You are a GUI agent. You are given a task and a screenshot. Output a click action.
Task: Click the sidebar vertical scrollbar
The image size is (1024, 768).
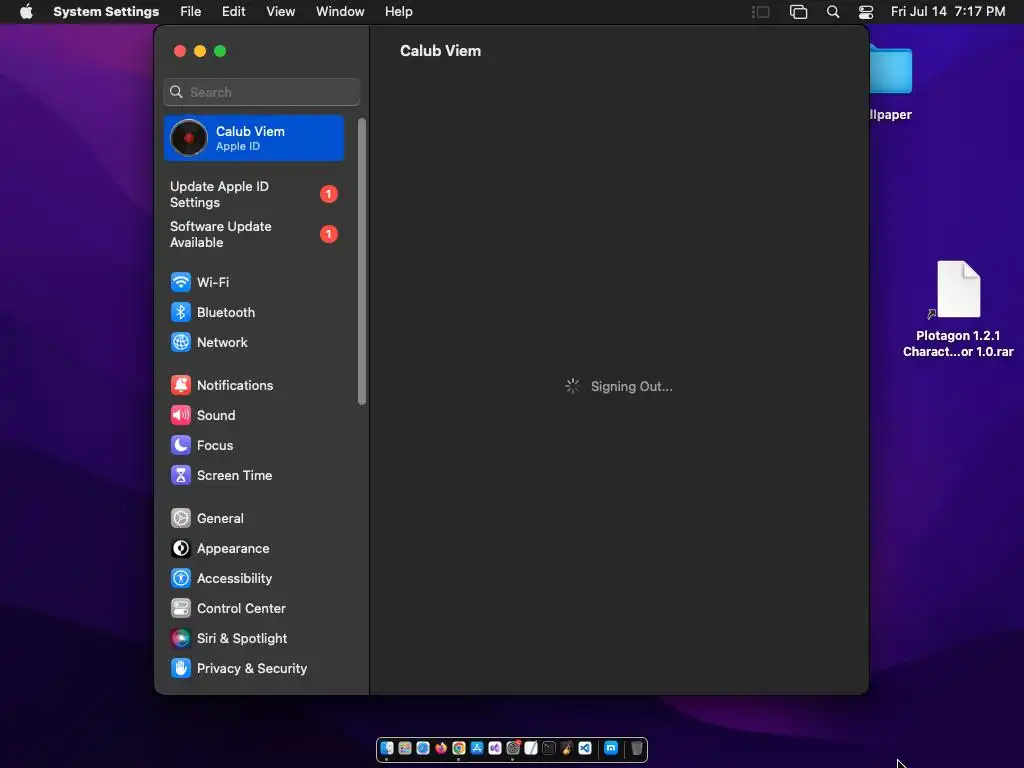point(362,261)
